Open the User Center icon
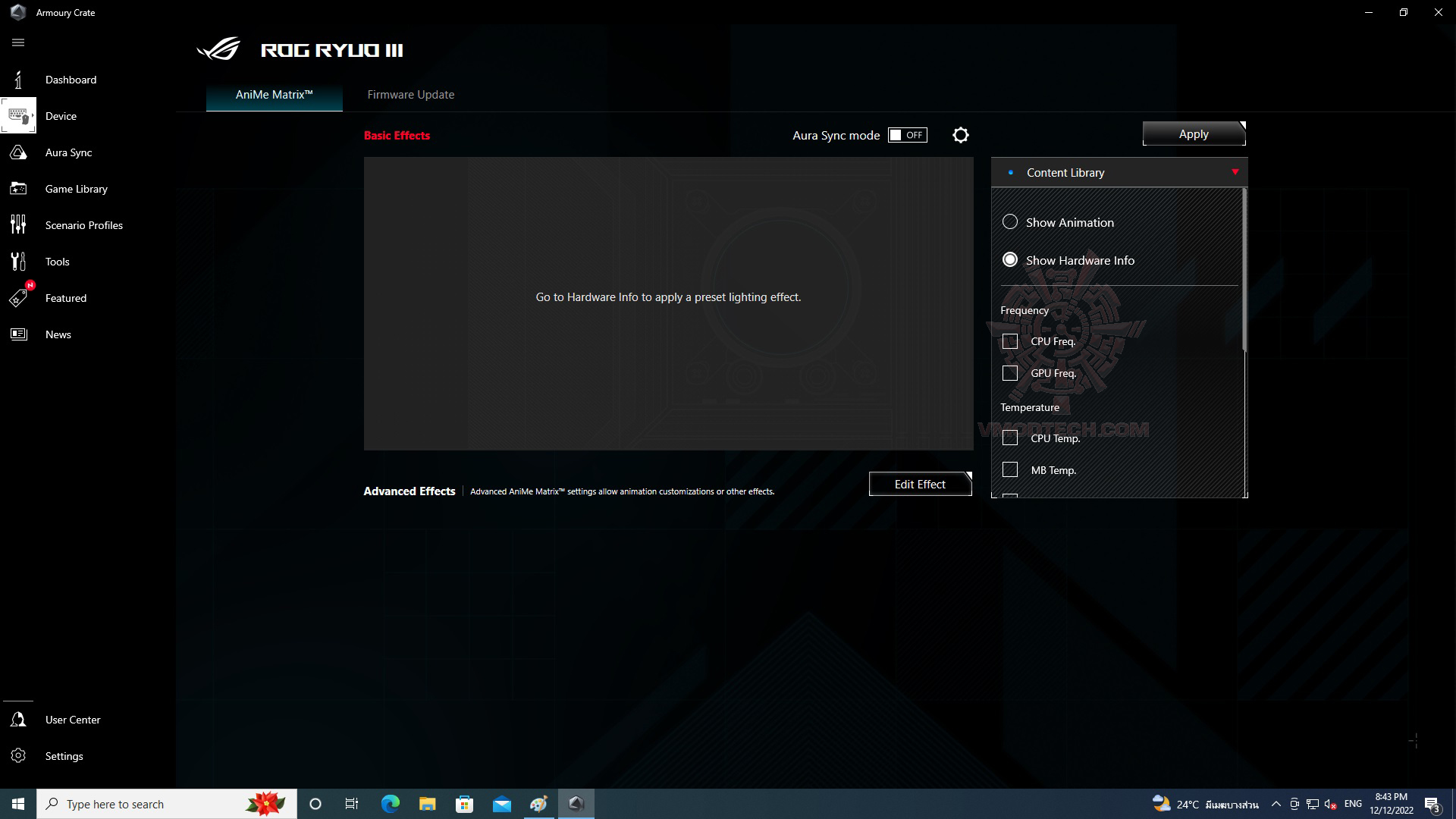 coord(18,720)
